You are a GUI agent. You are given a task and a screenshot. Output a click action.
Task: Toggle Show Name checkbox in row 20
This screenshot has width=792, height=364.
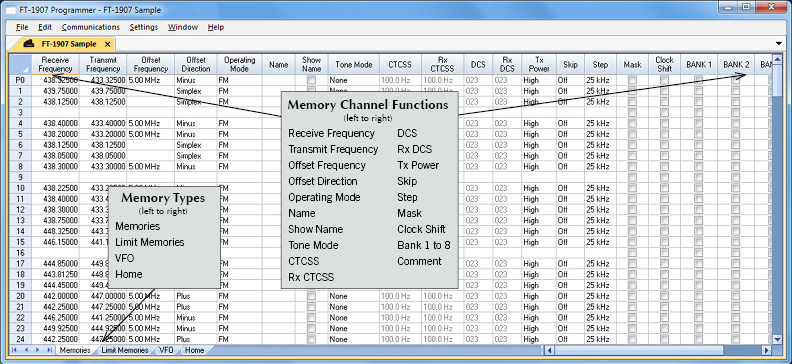point(311,296)
